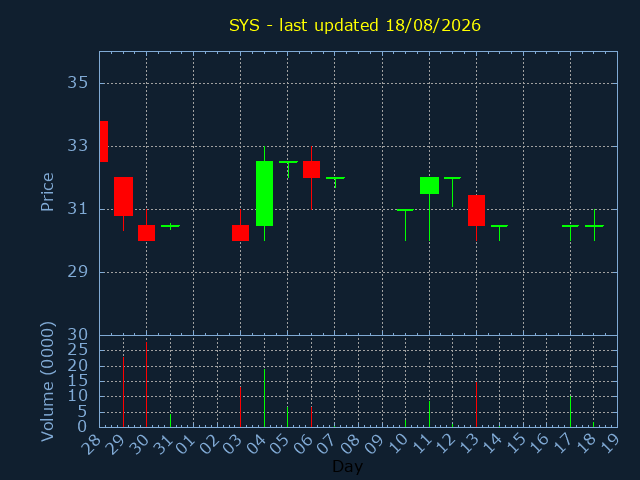
Task: Click the tallest red volume bar, day 30
Action: pyautogui.click(x=147, y=384)
